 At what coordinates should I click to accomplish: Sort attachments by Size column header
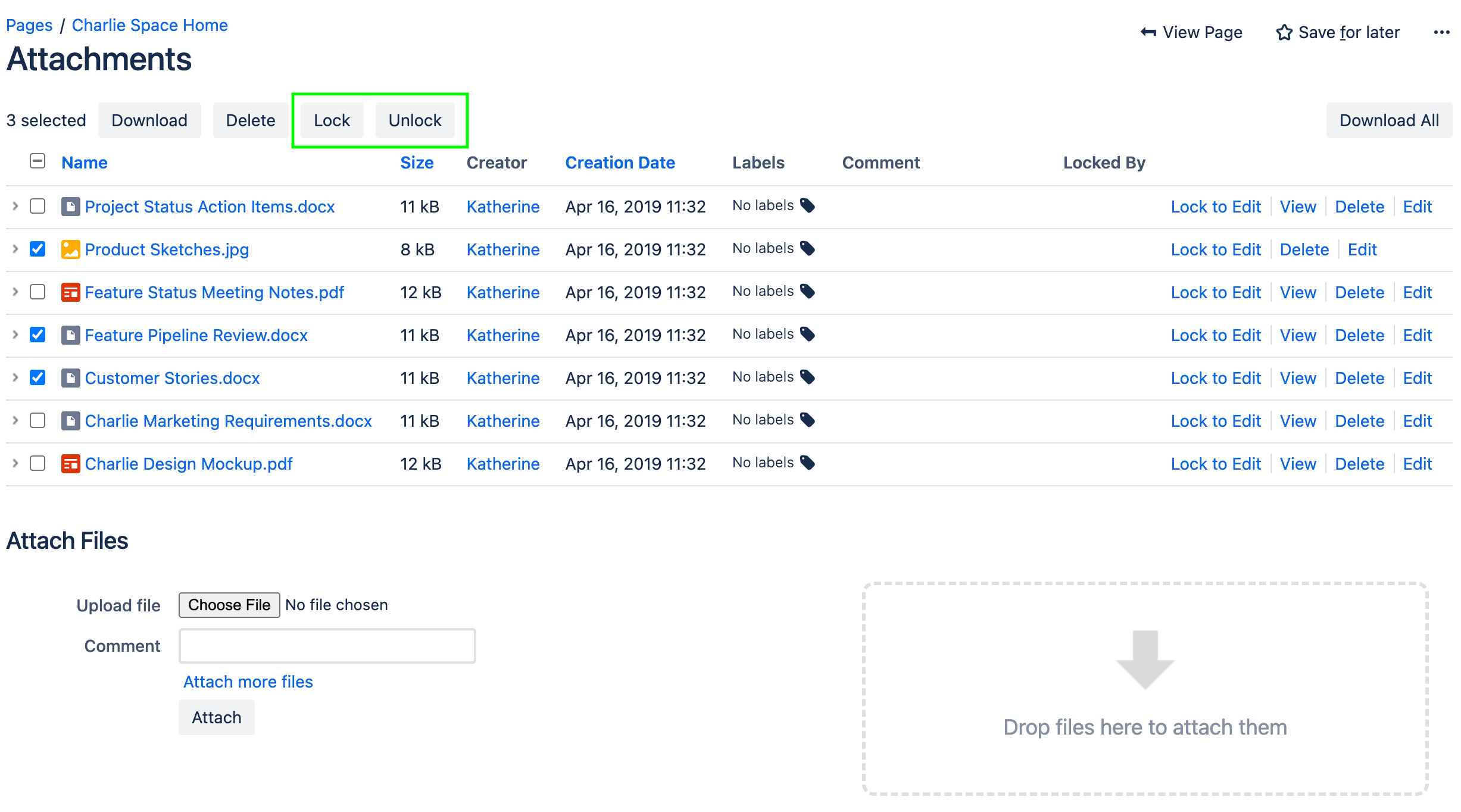416,163
